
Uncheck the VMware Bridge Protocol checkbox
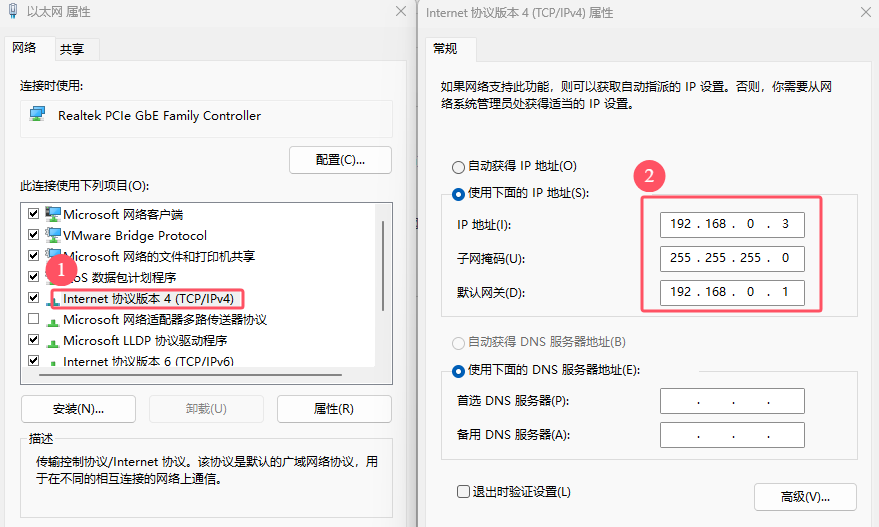click(34, 235)
